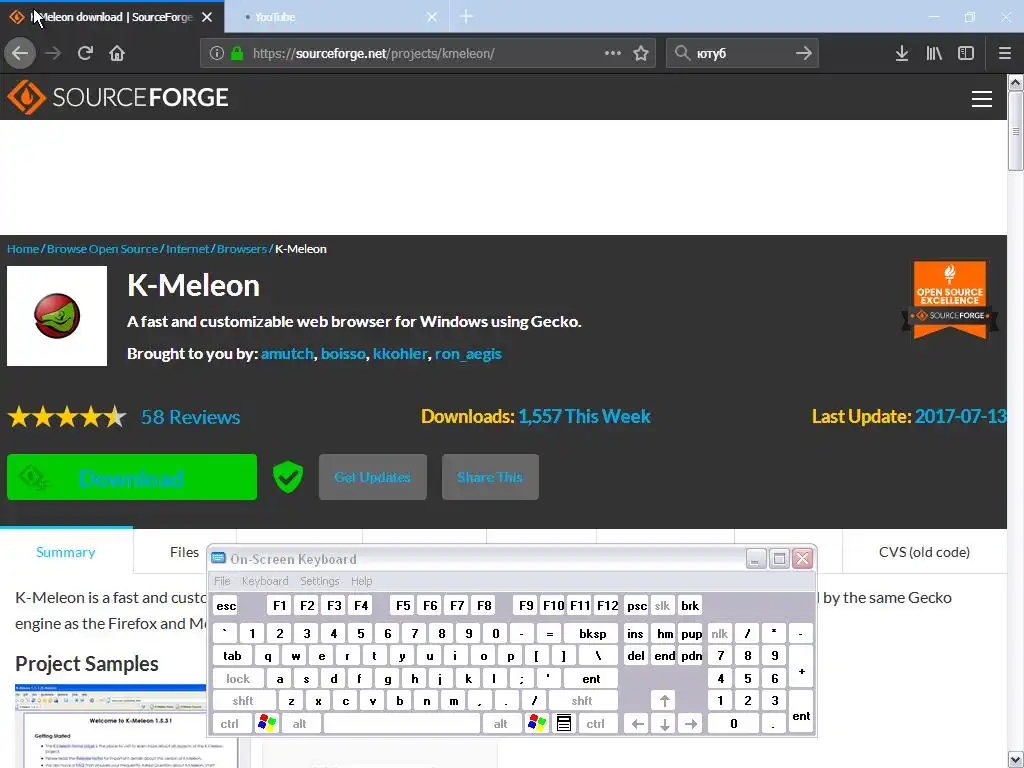Open the CVS (old code) tab

(924, 552)
